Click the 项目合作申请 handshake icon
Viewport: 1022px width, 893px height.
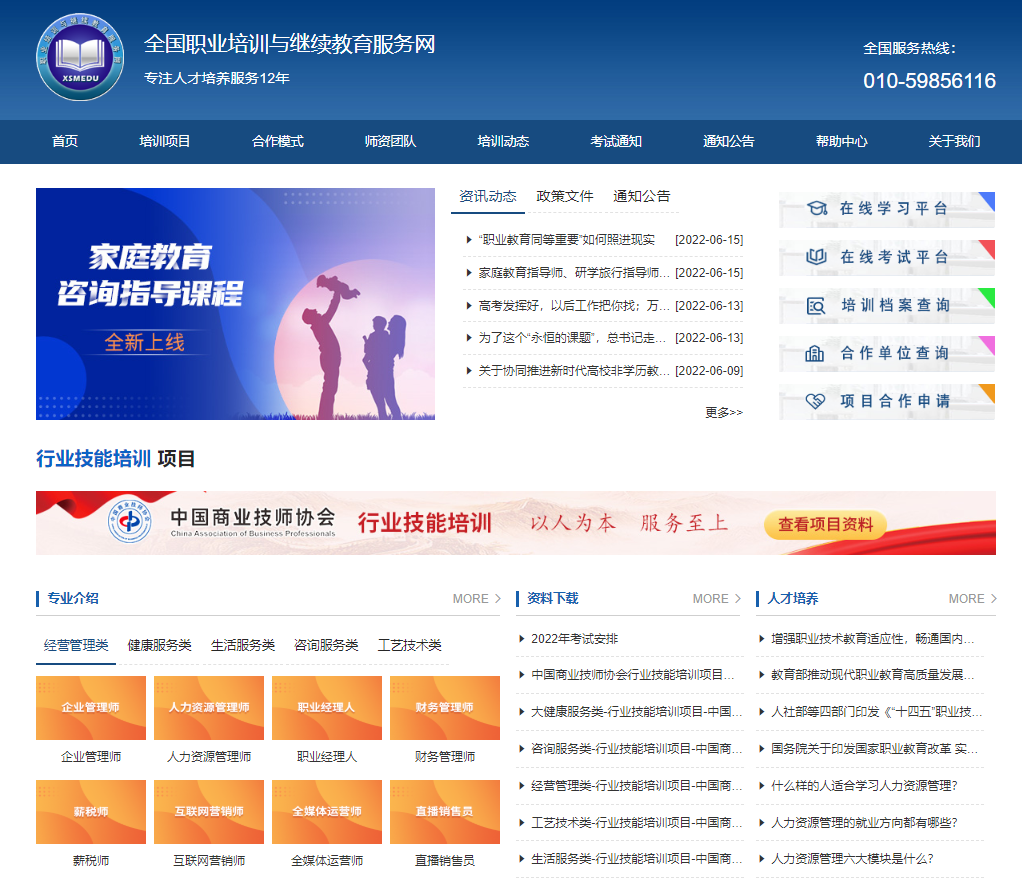(817, 401)
